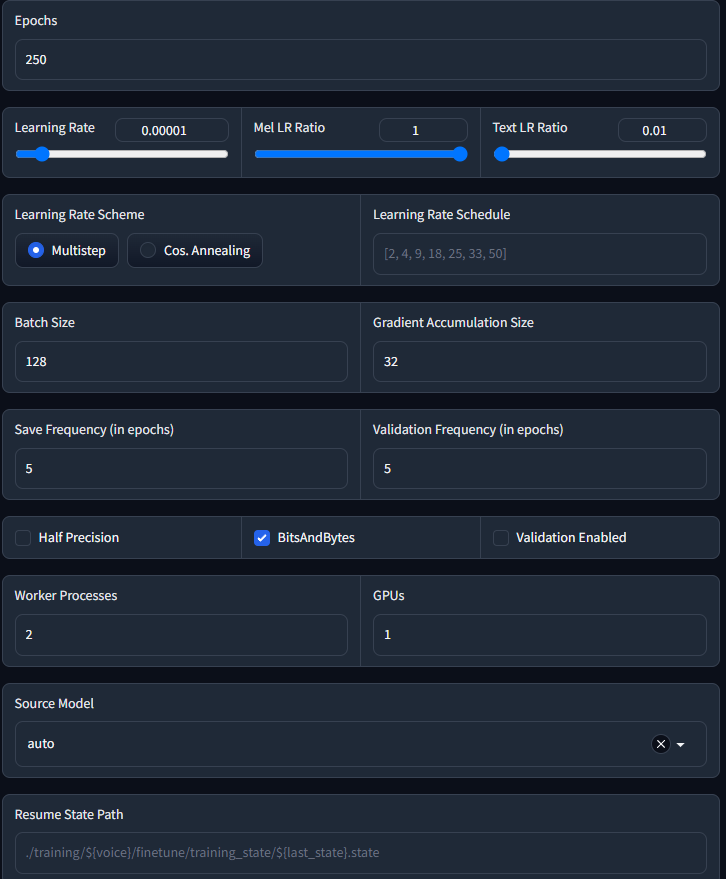Viewport: 726px width, 879px height.
Task: Clear the Source Model selection with X icon
Action: click(661, 744)
